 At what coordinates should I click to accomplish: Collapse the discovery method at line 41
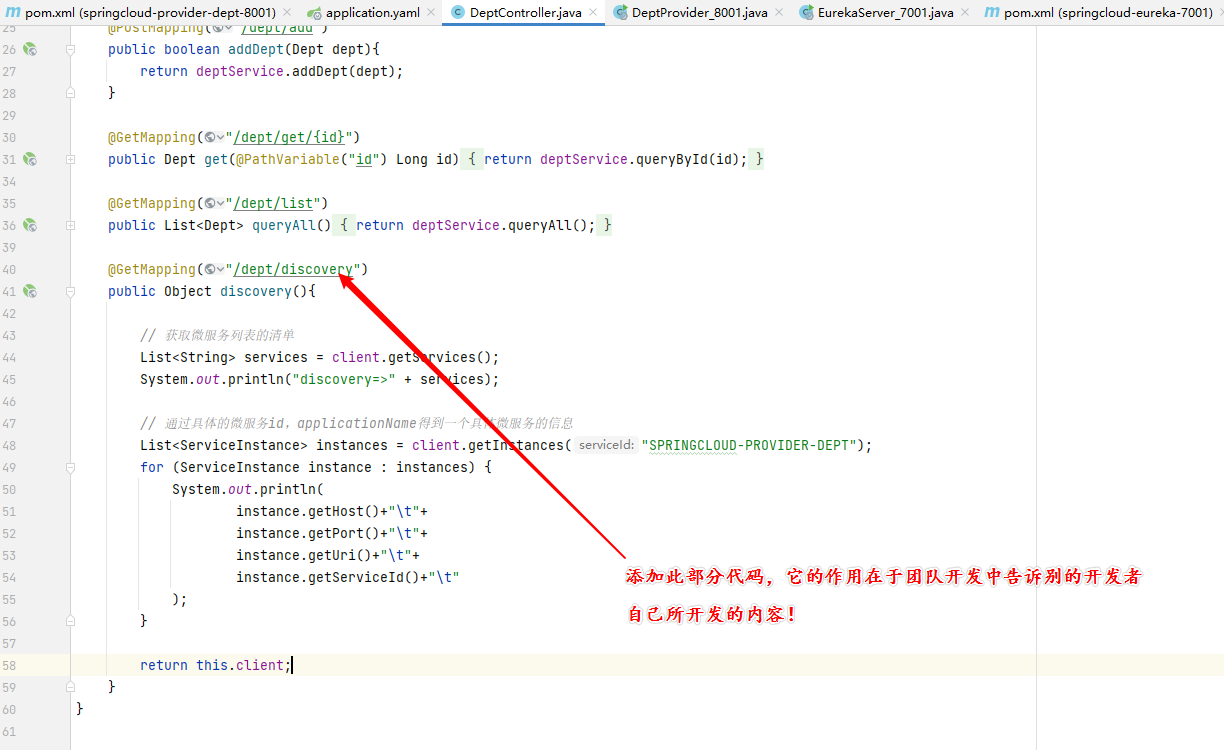[x=71, y=291]
